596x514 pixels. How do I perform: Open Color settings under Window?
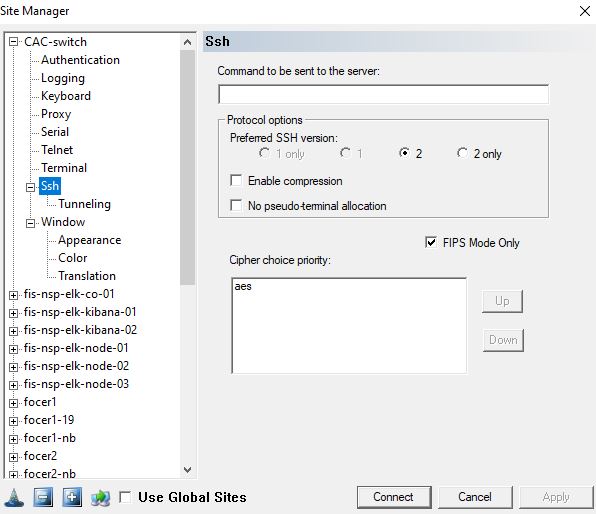click(x=73, y=258)
